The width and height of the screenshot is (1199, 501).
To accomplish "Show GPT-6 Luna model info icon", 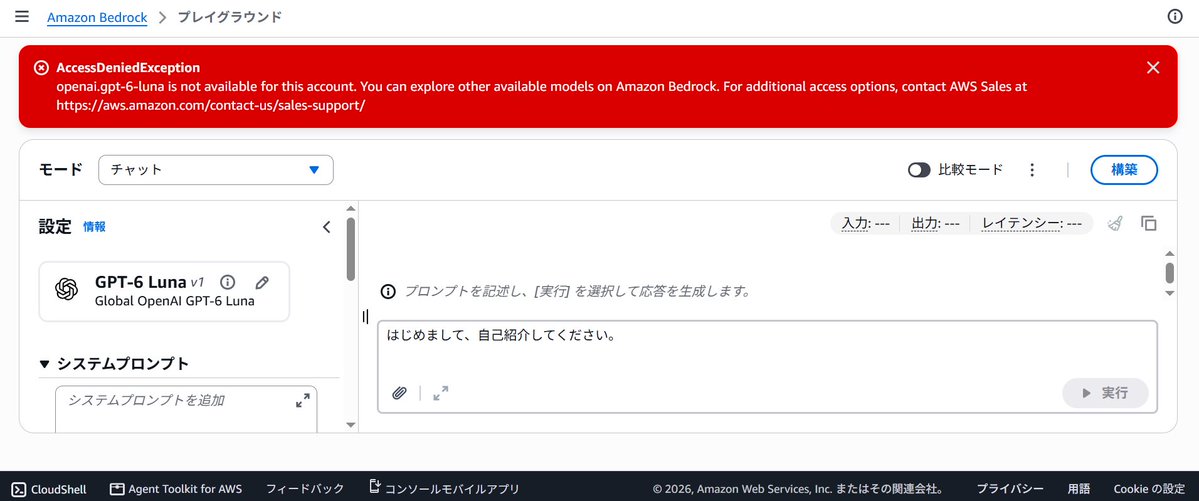I will point(227,281).
